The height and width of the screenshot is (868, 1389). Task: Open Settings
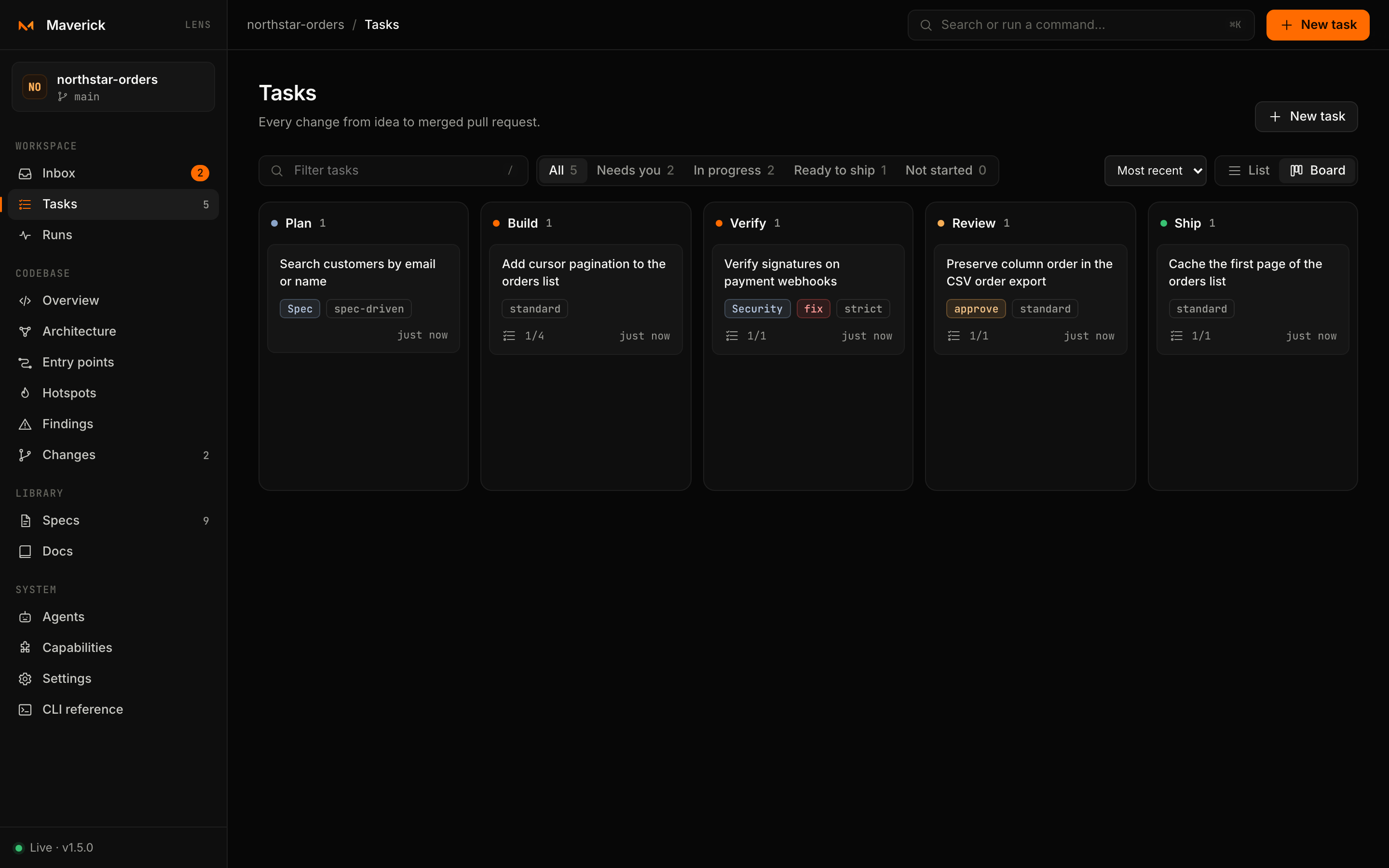113,679
